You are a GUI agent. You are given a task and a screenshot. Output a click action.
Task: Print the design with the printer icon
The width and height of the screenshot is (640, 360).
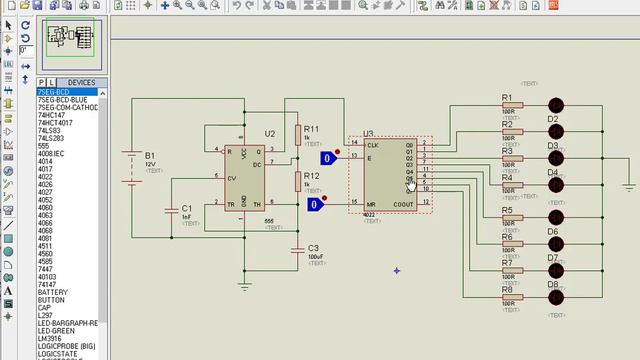point(84,5)
